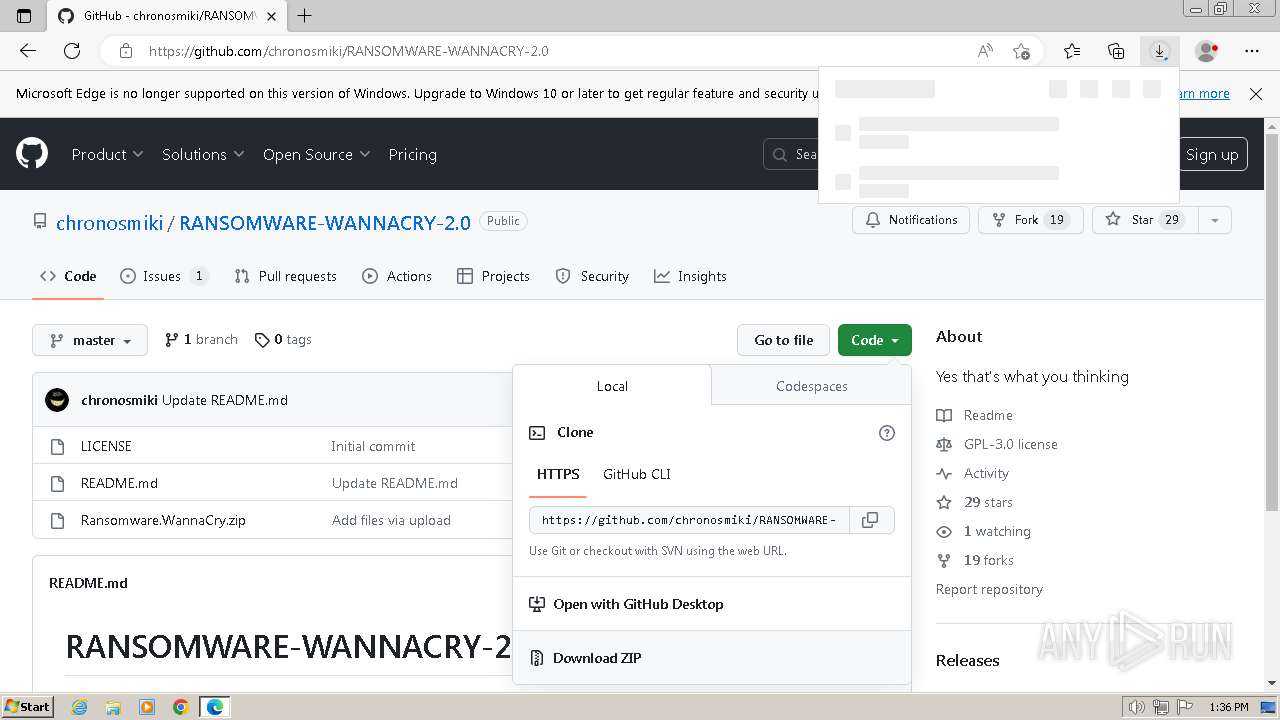Screen dimensions: 1280x720
Task: Switch to the Codespaces tab
Action: pos(812,386)
